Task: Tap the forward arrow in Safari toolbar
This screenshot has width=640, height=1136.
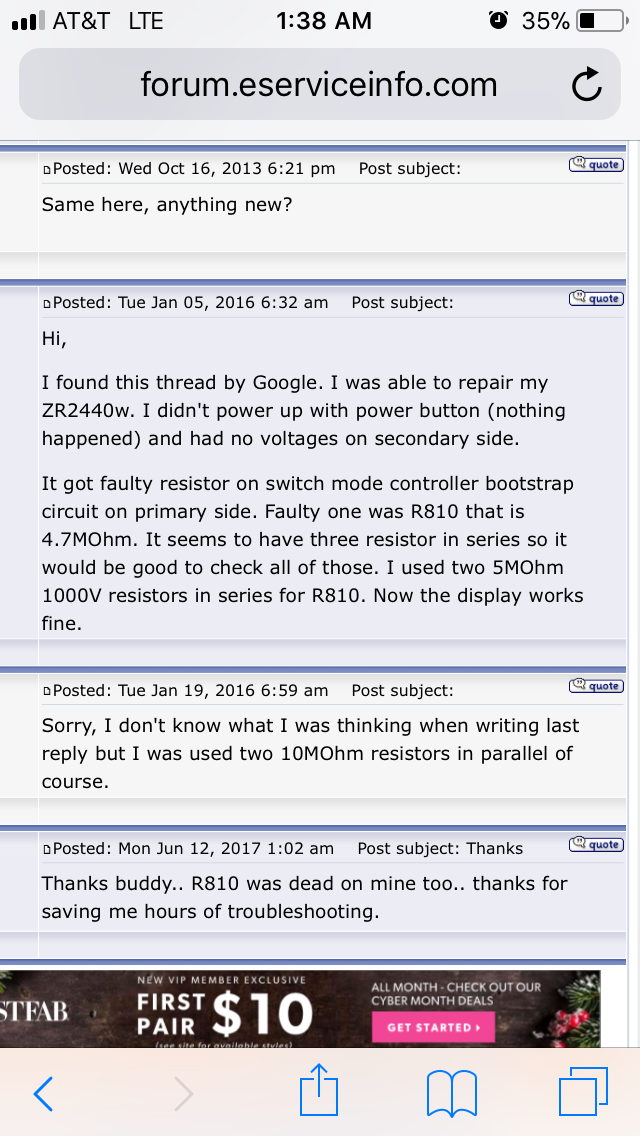Action: pyautogui.click(x=183, y=1094)
